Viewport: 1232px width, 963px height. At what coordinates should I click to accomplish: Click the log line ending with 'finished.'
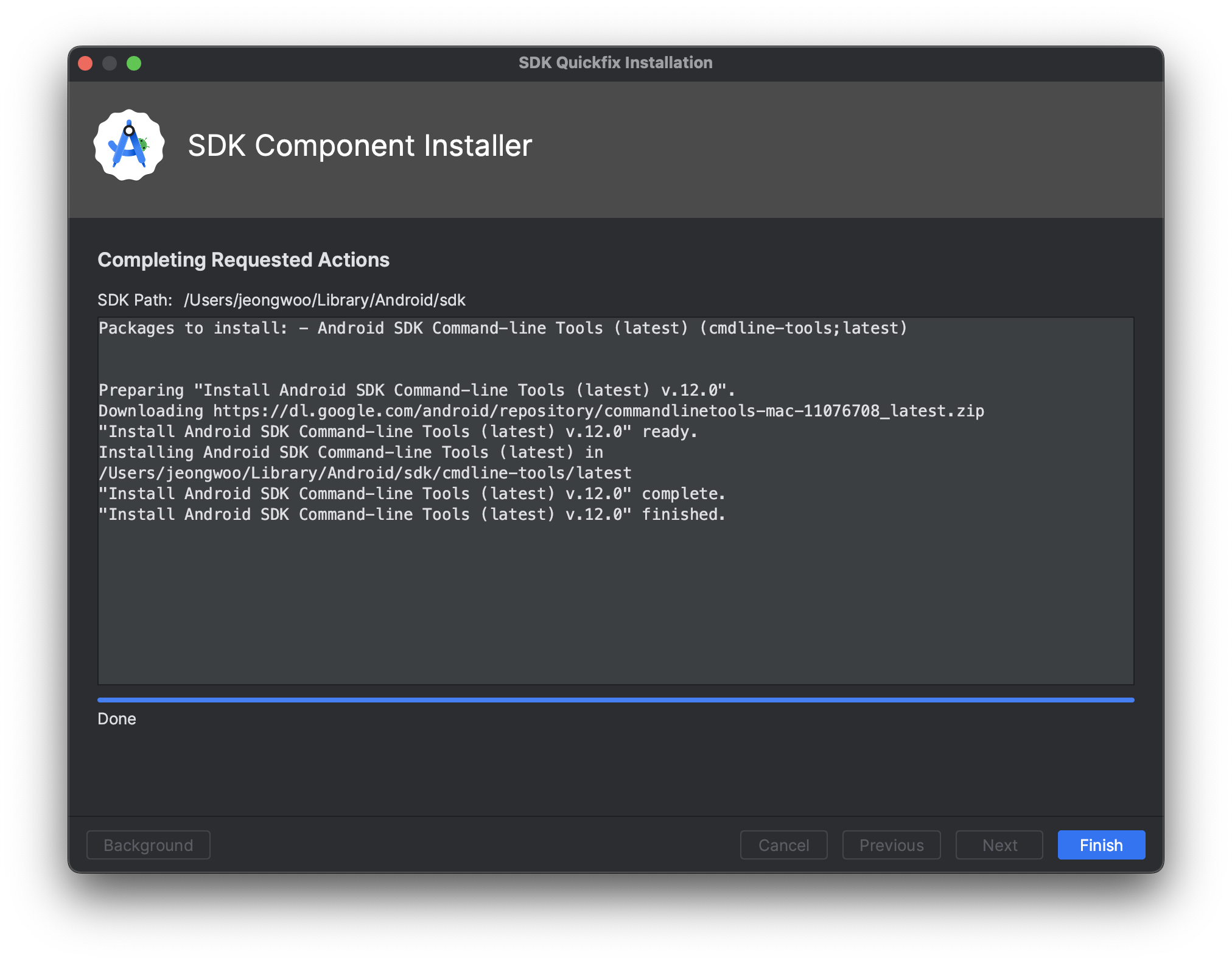(411, 514)
